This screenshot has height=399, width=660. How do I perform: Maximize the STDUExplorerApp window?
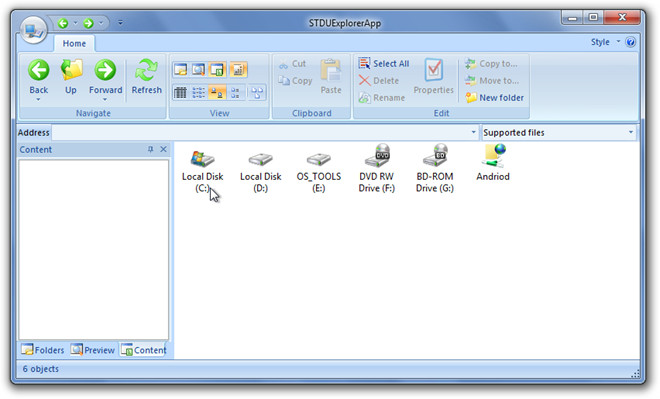[x=593, y=17]
